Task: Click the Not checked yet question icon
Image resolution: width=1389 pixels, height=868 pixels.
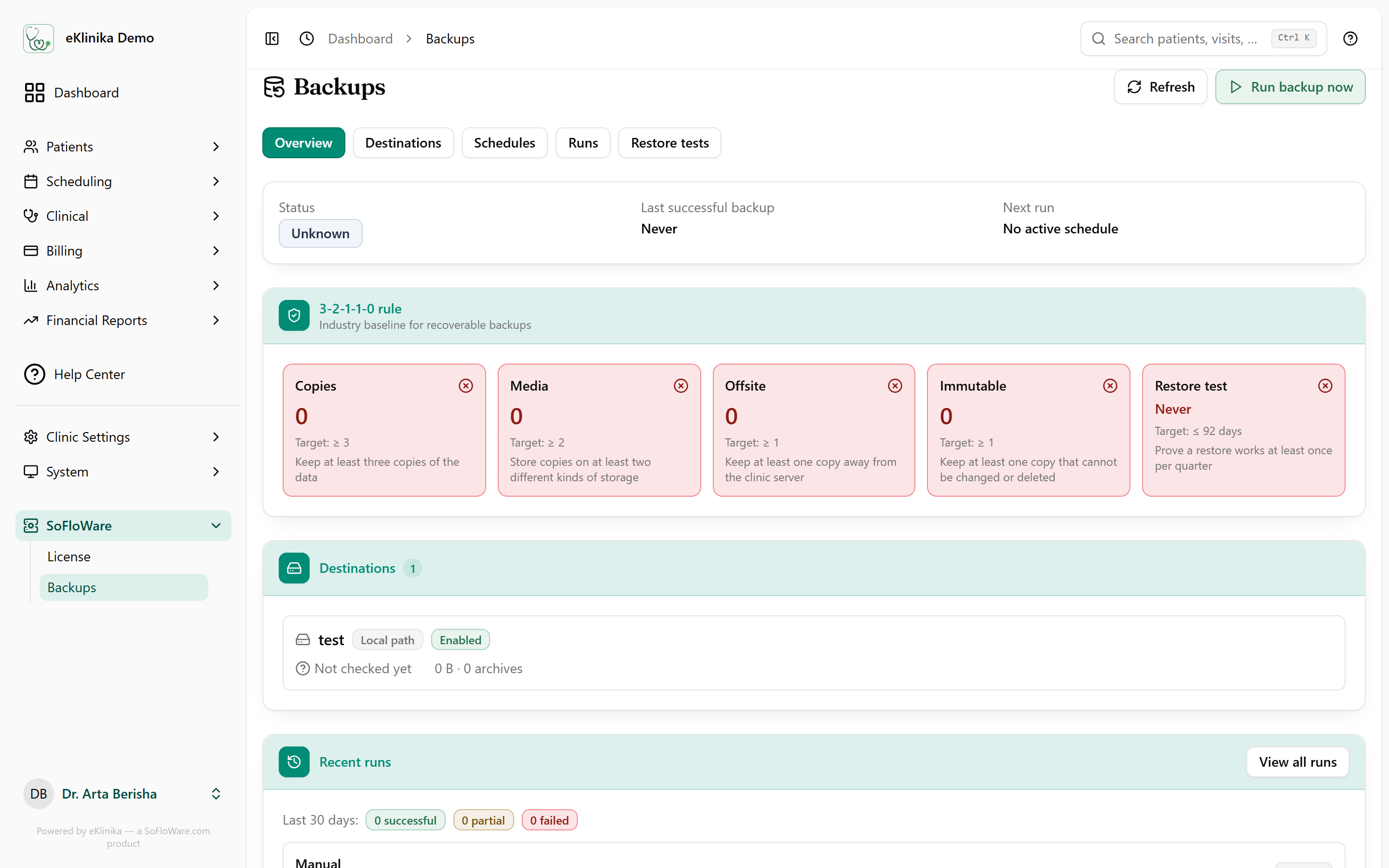Action: tap(302, 669)
